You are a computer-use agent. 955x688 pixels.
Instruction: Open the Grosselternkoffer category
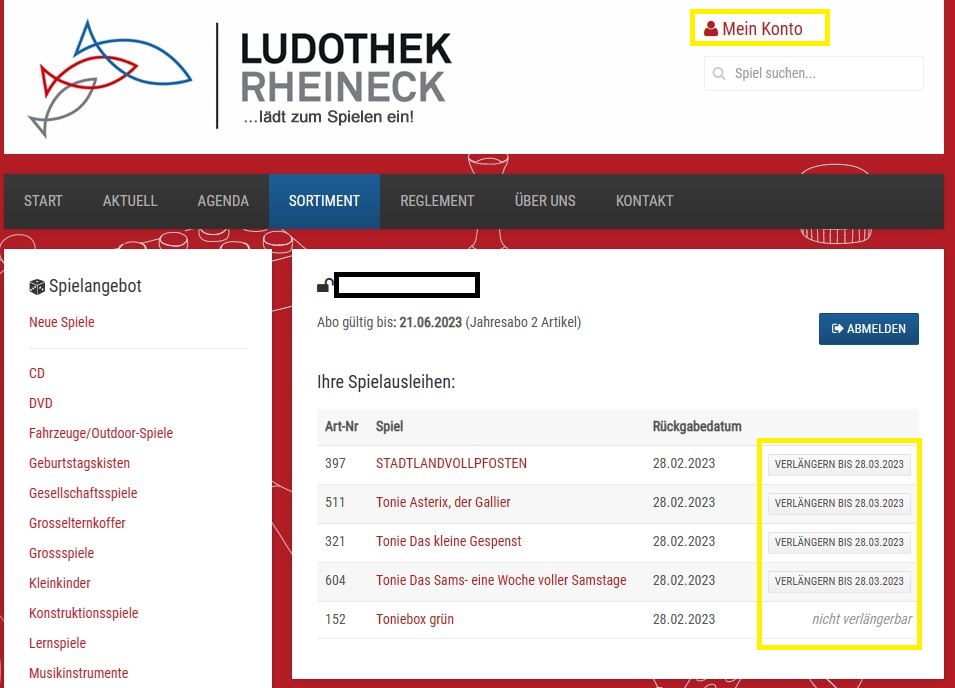(77, 523)
